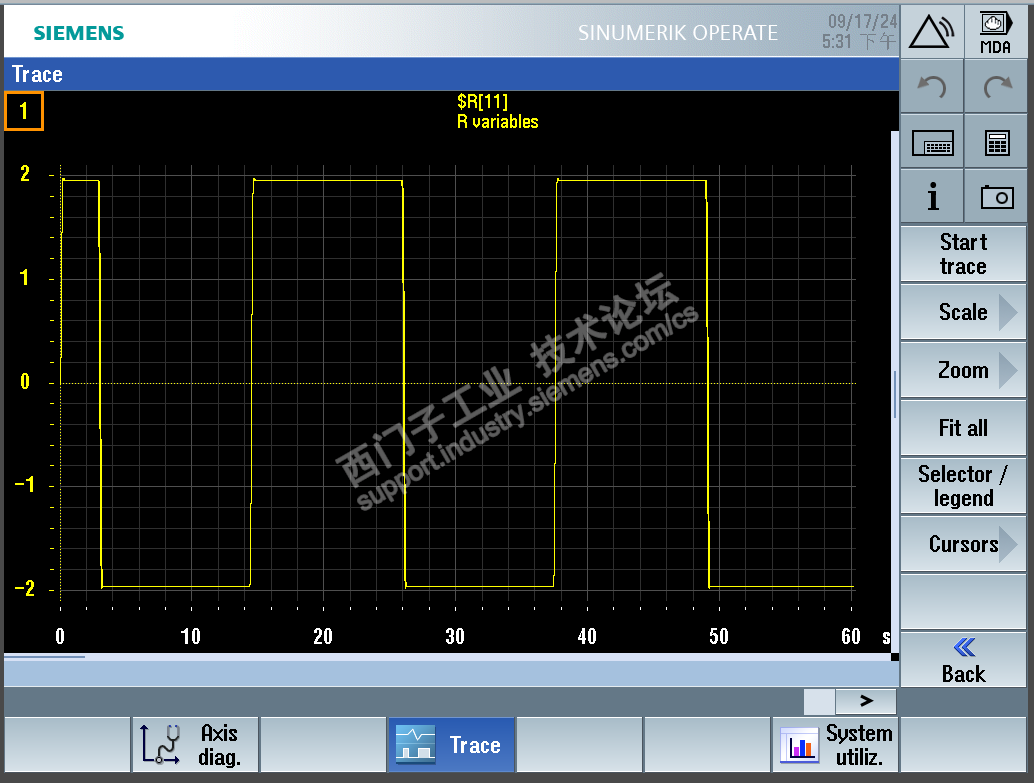Click the undo arrow icon
The height and width of the screenshot is (783, 1034).
click(x=932, y=86)
